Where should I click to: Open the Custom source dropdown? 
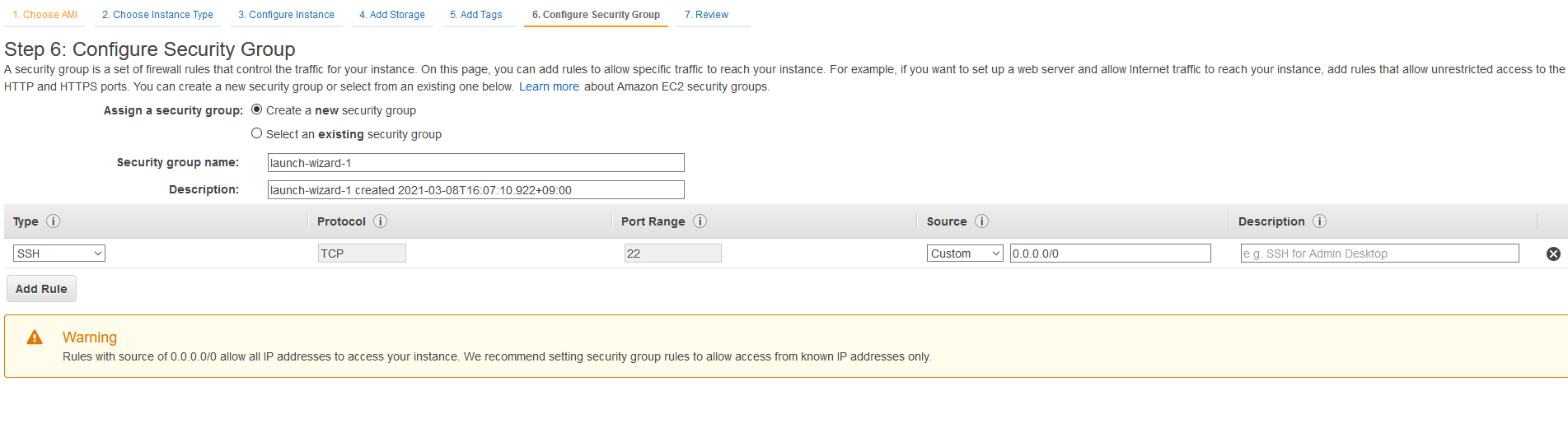click(x=965, y=254)
